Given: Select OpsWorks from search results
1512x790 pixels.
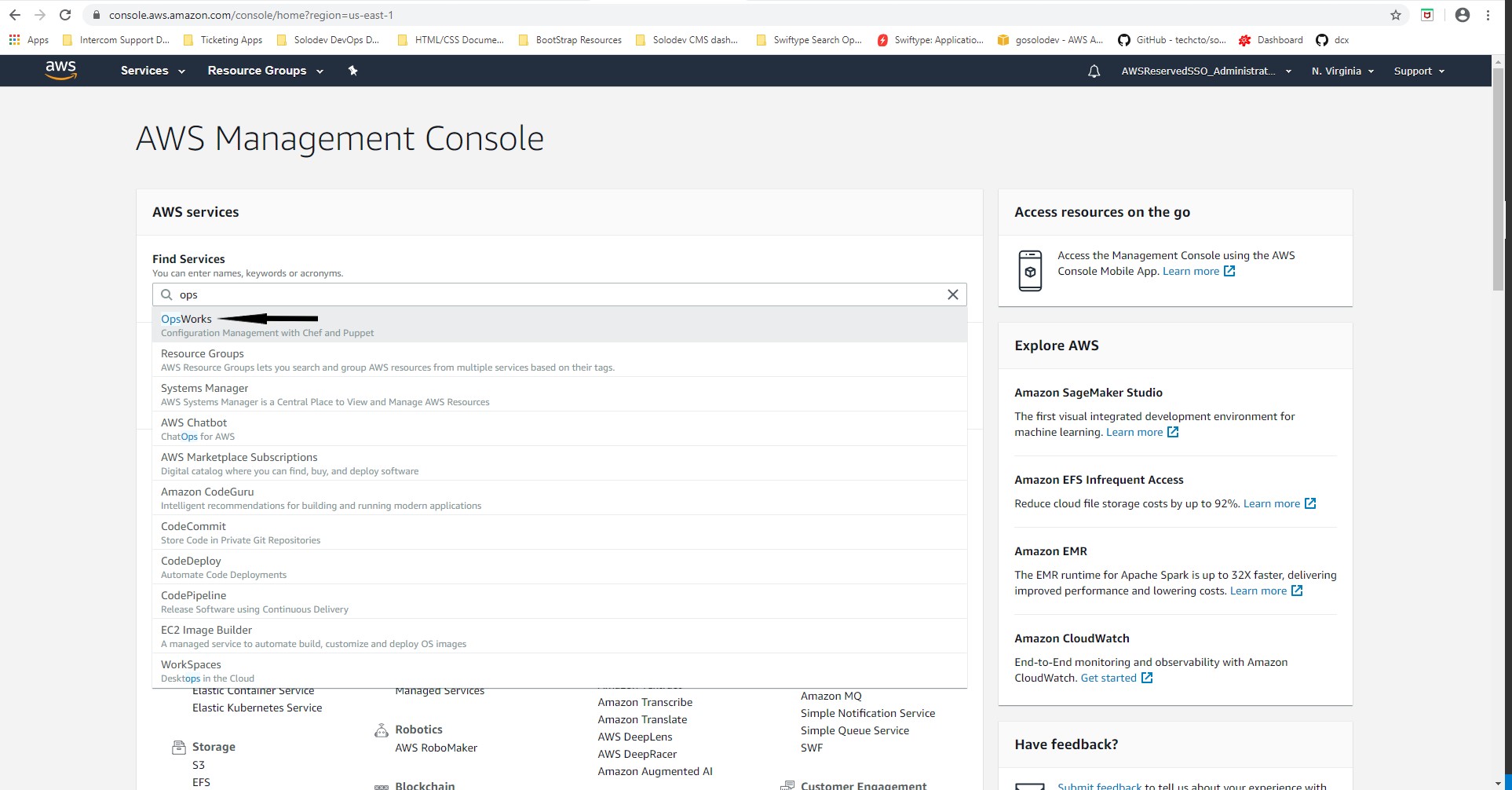Looking at the screenshot, I should [560, 325].
